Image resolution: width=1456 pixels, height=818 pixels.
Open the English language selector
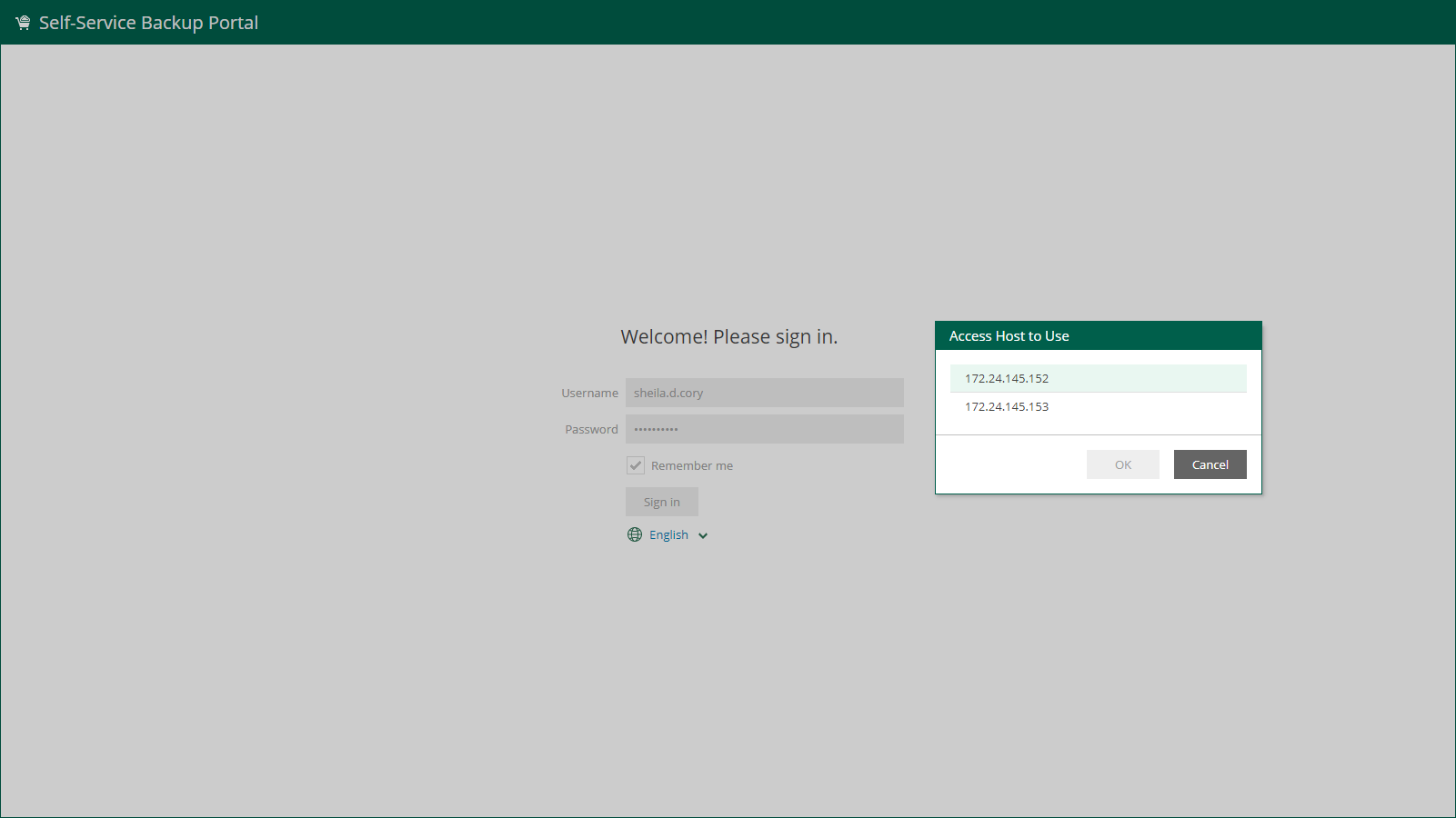(x=668, y=534)
